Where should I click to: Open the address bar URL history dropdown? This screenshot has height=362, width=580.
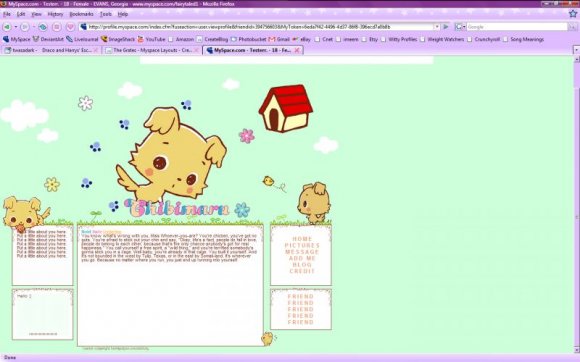click(x=437, y=27)
